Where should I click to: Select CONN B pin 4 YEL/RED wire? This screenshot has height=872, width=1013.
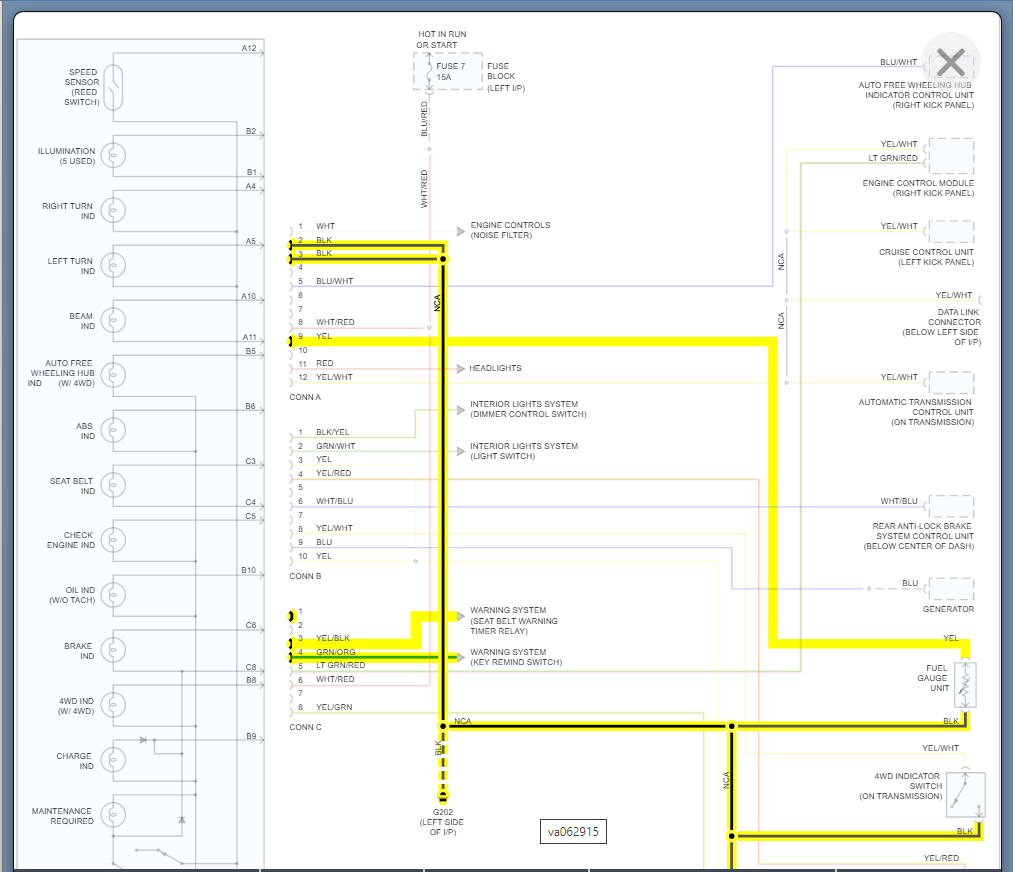(x=333, y=473)
